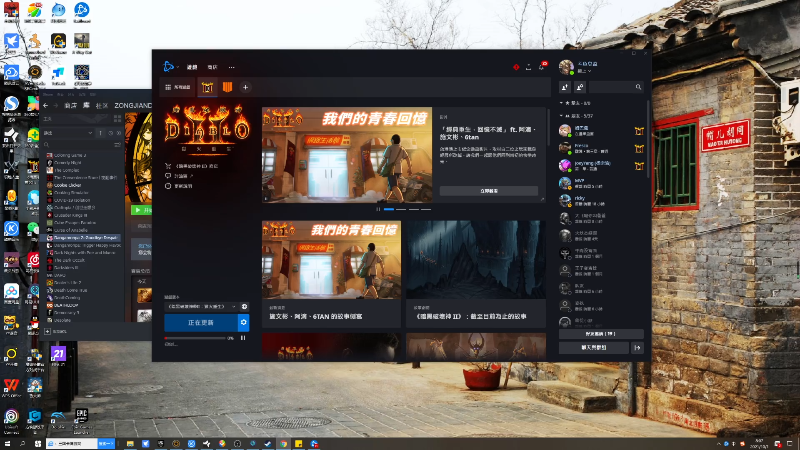800x450 pixels.
Task: Click the friend settings icon beside add friend
Action: (x=580, y=87)
